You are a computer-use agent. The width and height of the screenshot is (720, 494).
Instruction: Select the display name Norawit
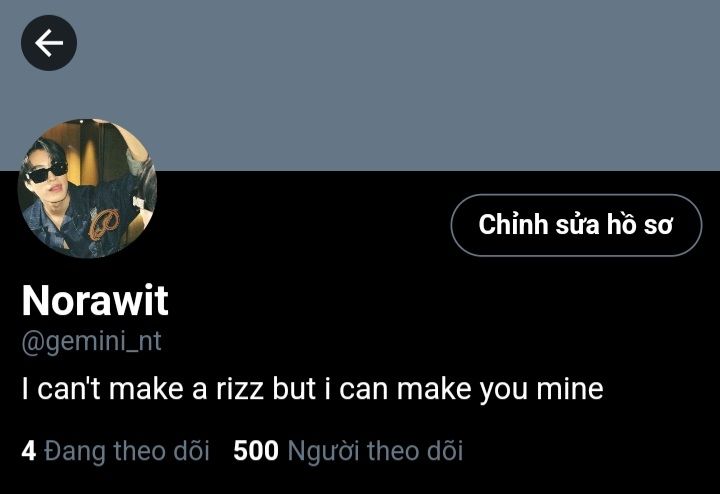point(95,300)
